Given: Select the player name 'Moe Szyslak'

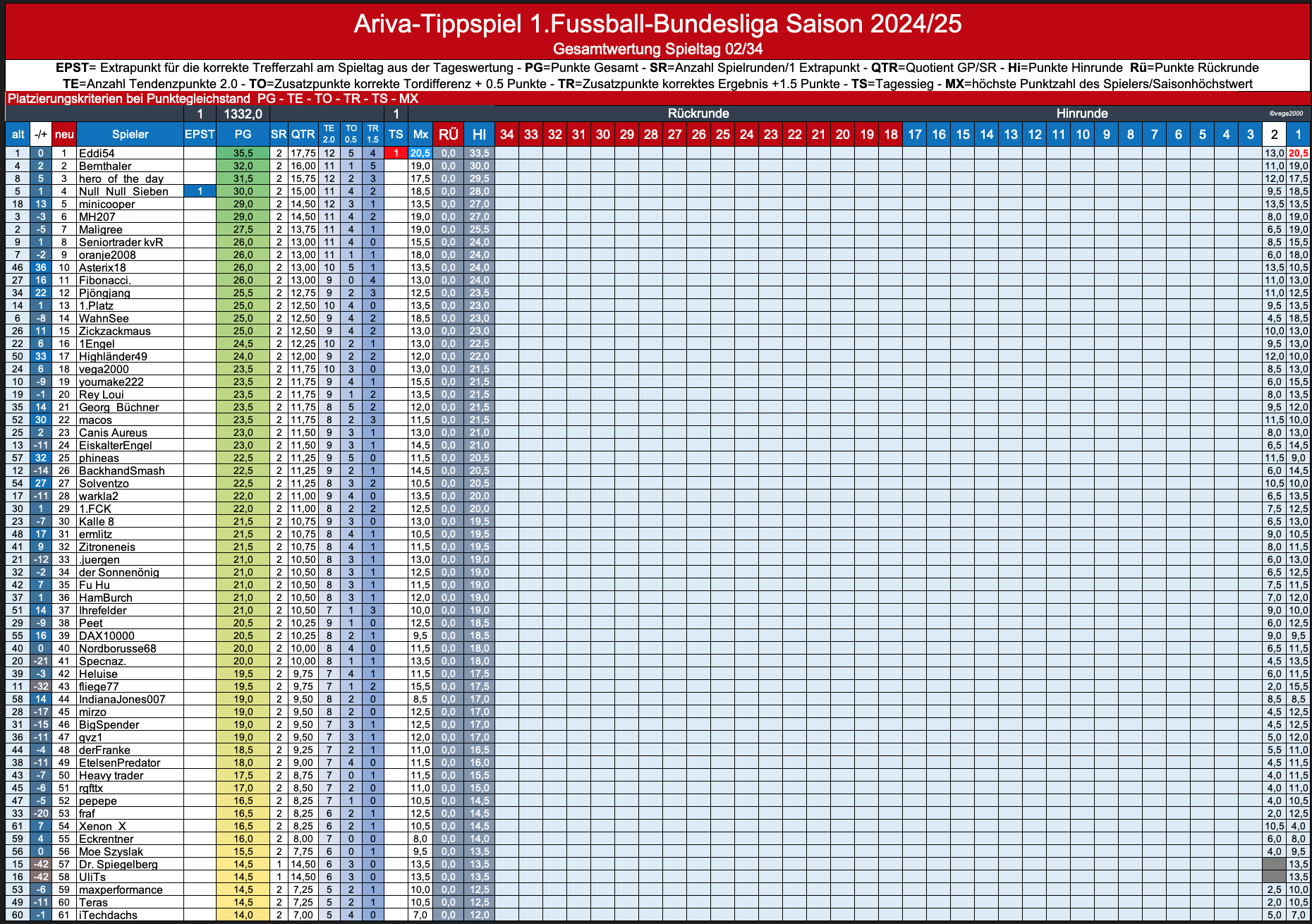Looking at the screenshot, I should coord(111,851).
